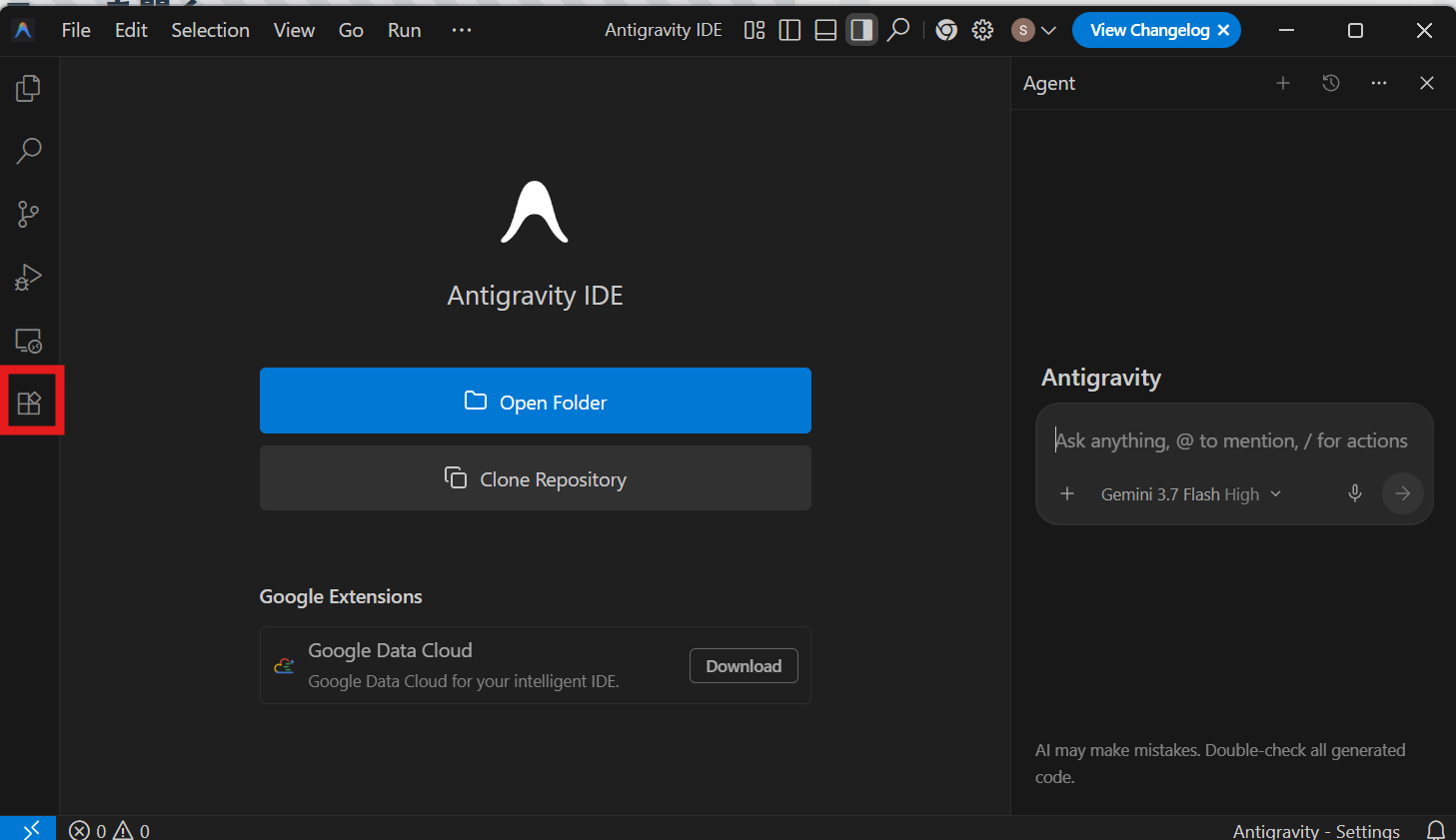Open the Edit menu
The width and height of the screenshot is (1456, 840).
click(x=131, y=30)
